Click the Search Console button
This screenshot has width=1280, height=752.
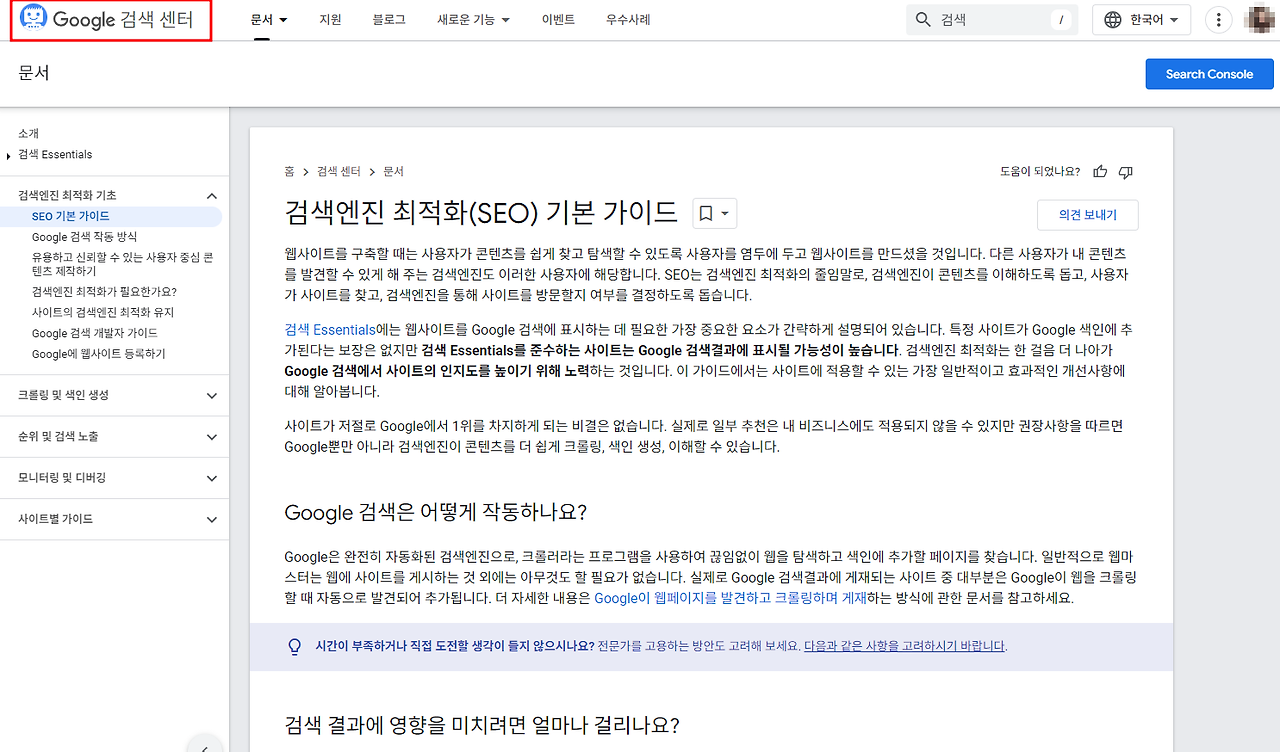[1209, 74]
